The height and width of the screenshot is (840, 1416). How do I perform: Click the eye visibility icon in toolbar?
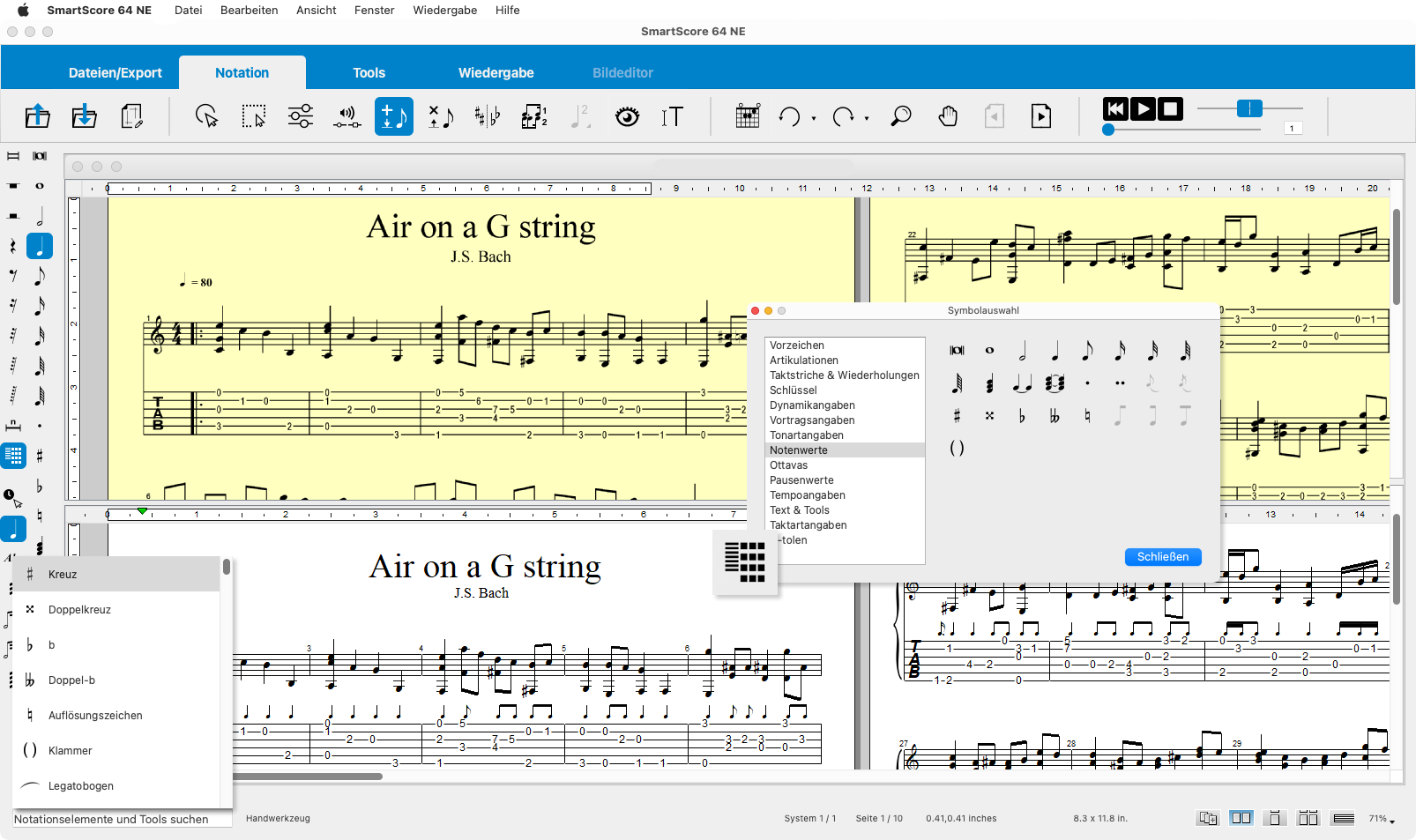click(x=627, y=116)
